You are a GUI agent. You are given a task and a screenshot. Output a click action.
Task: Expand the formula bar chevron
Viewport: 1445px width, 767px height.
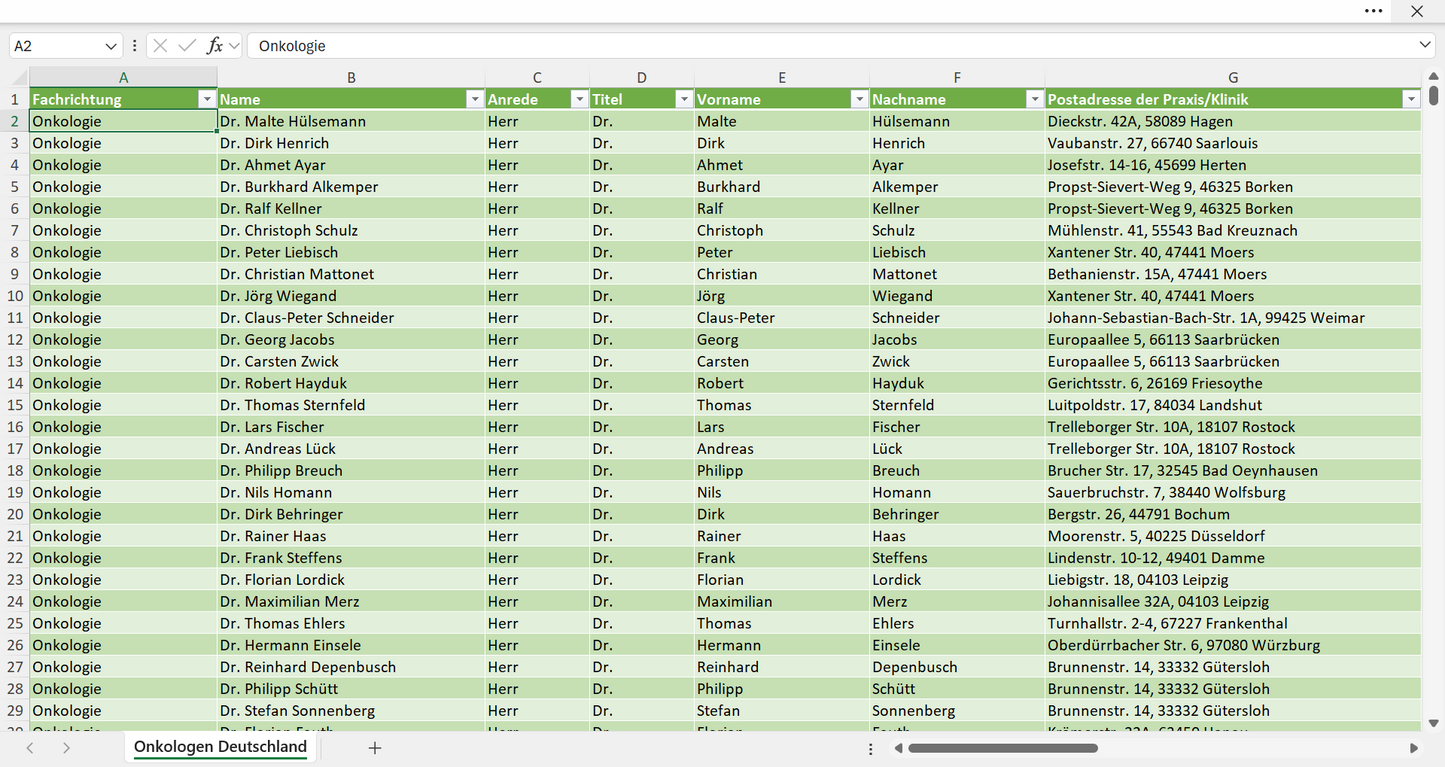(x=1425, y=46)
